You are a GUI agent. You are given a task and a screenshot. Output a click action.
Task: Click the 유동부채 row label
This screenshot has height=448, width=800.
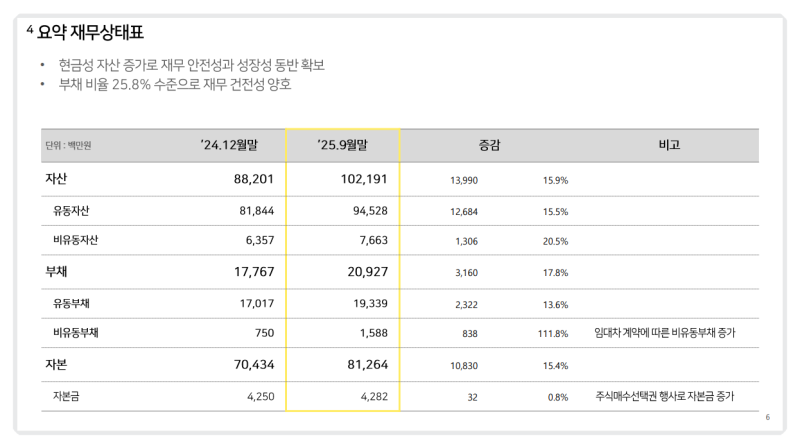pyautogui.click(x=72, y=303)
